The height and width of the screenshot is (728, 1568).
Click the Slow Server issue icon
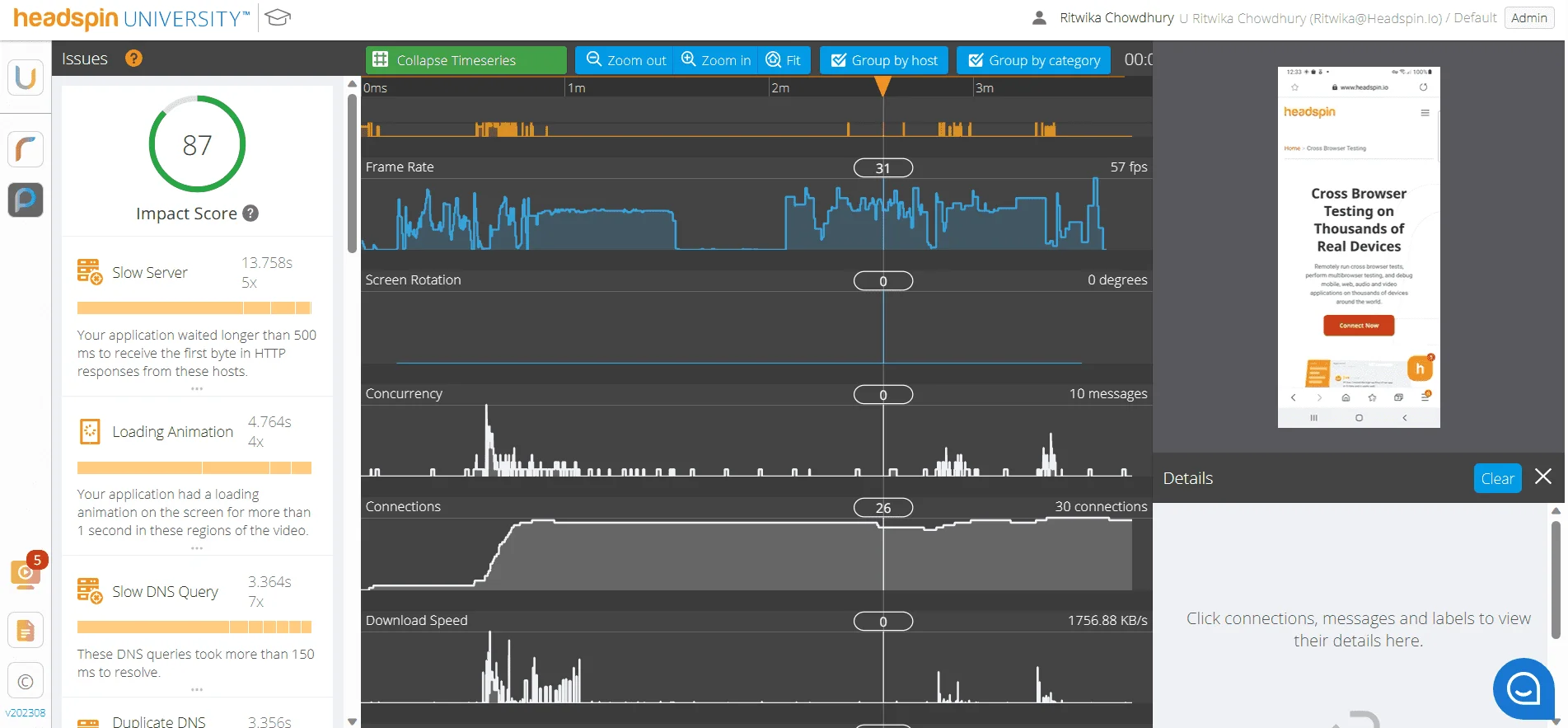pyautogui.click(x=90, y=272)
